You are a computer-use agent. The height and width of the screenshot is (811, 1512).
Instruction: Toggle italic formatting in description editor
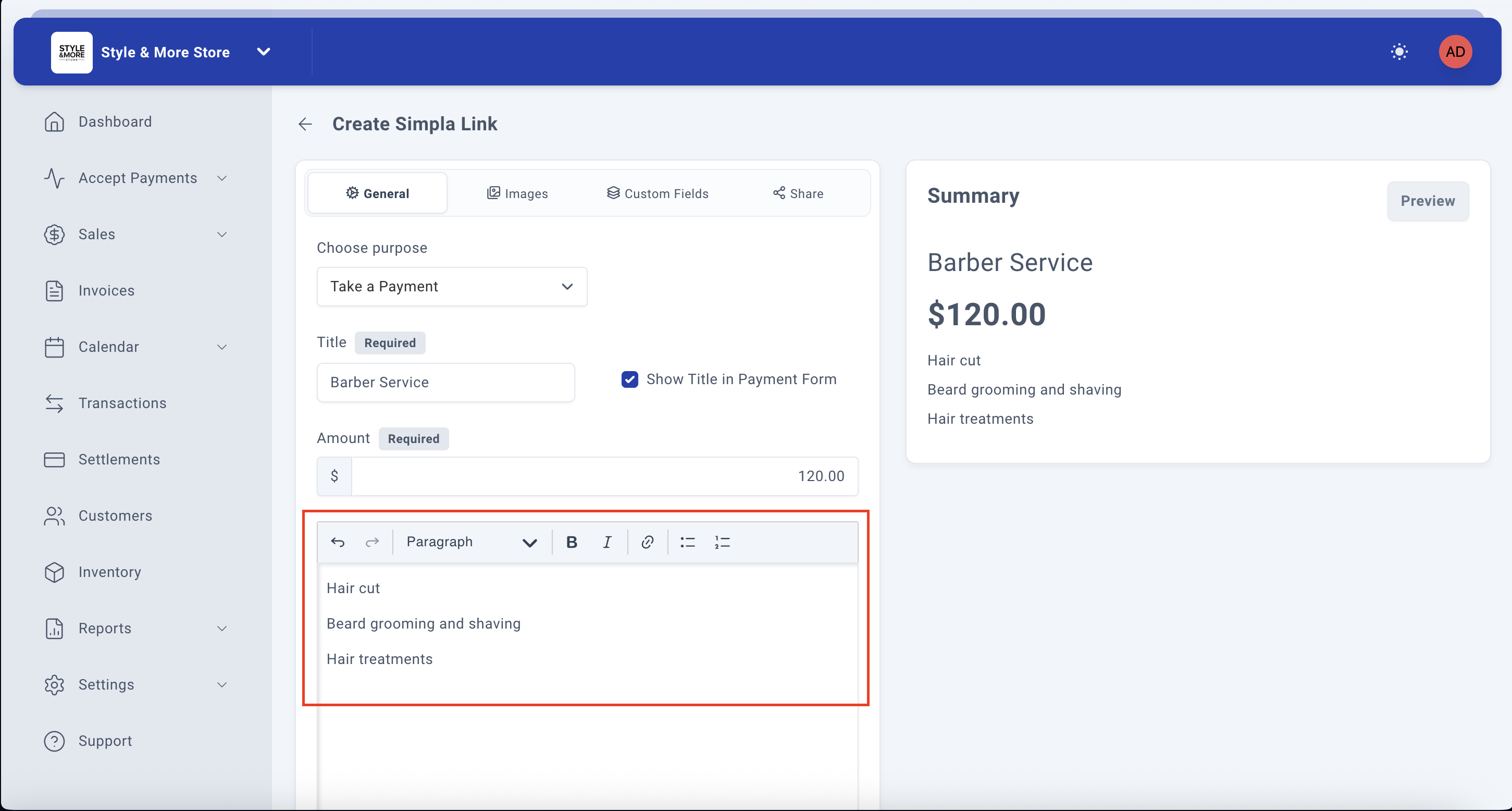(x=607, y=542)
